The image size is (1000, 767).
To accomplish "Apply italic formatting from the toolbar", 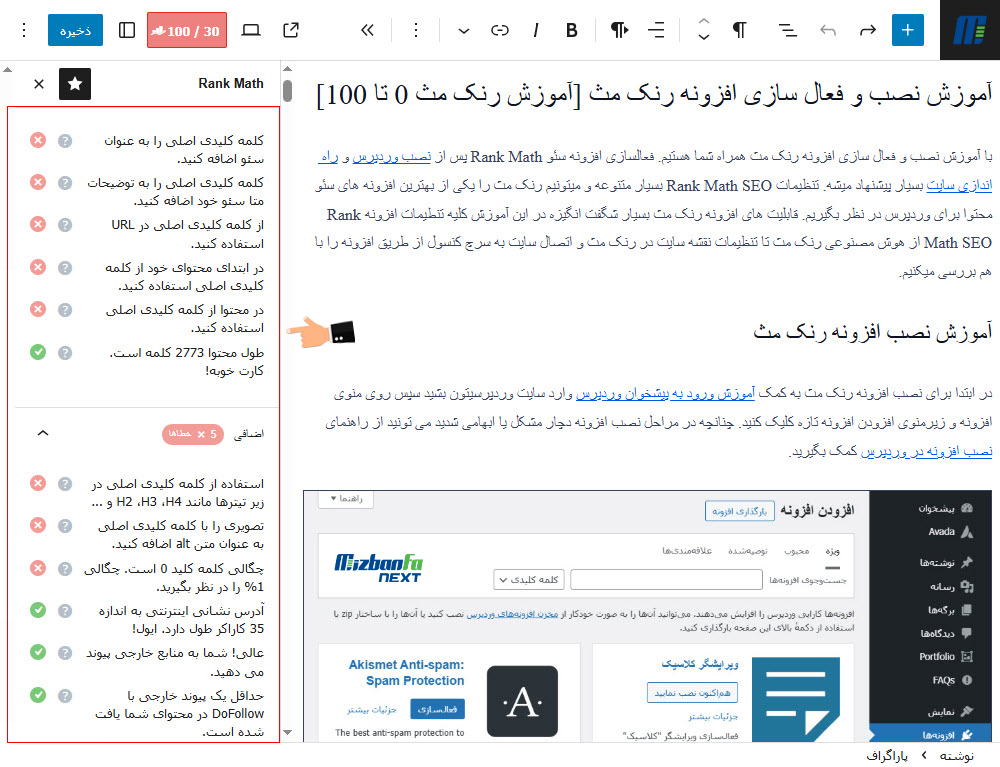I will (536, 30).
